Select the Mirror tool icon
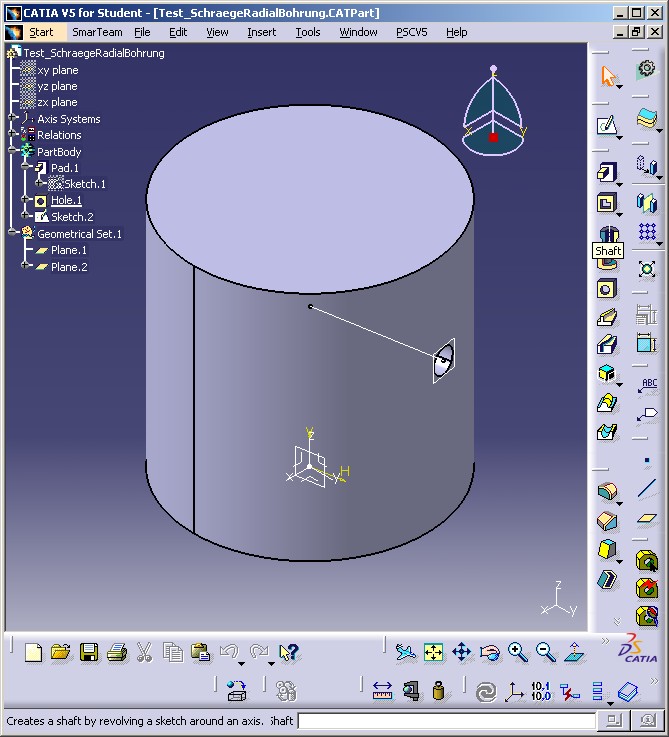669x737 pixels. click(647, 203)
